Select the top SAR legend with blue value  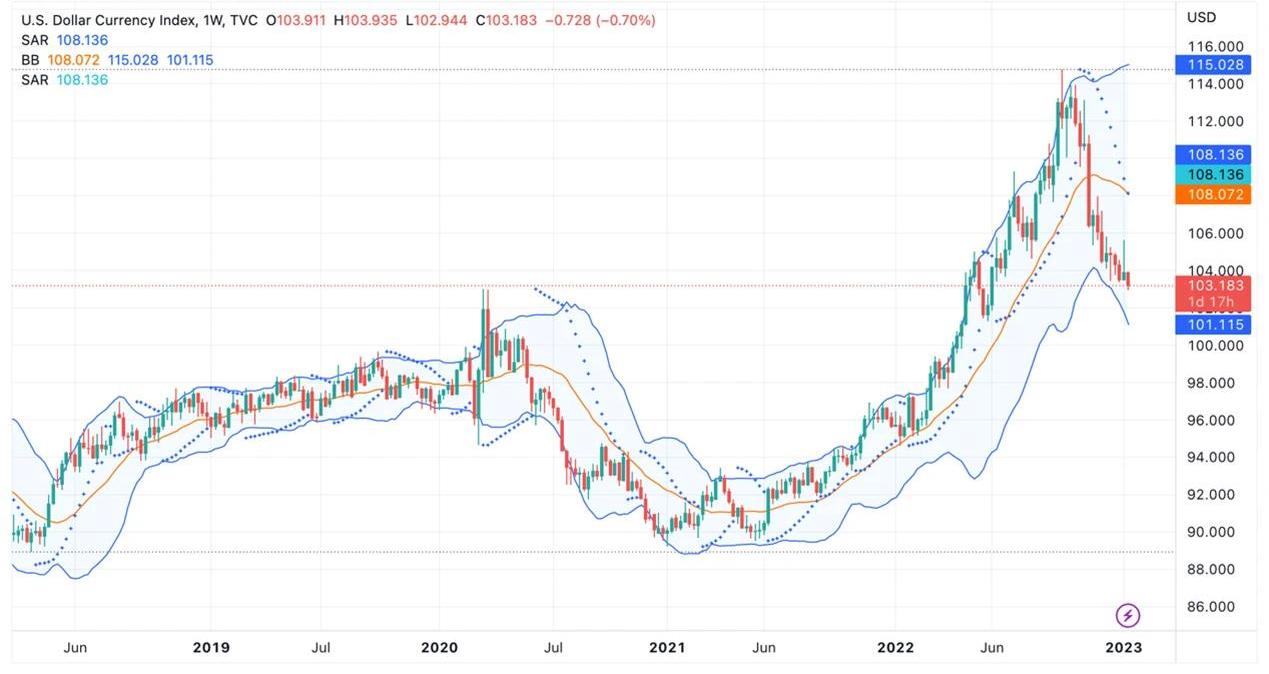64,40
